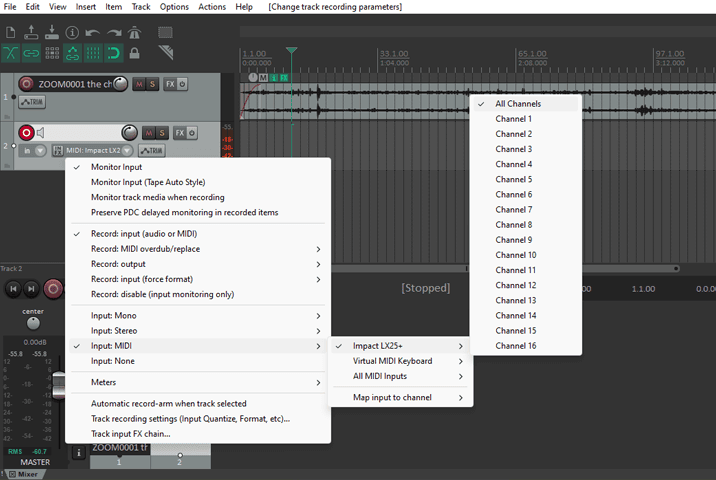This screenshot has height=480, width=716.
Task: Toggle auto-crossfade toolbar icon
Action: [11, 53]
